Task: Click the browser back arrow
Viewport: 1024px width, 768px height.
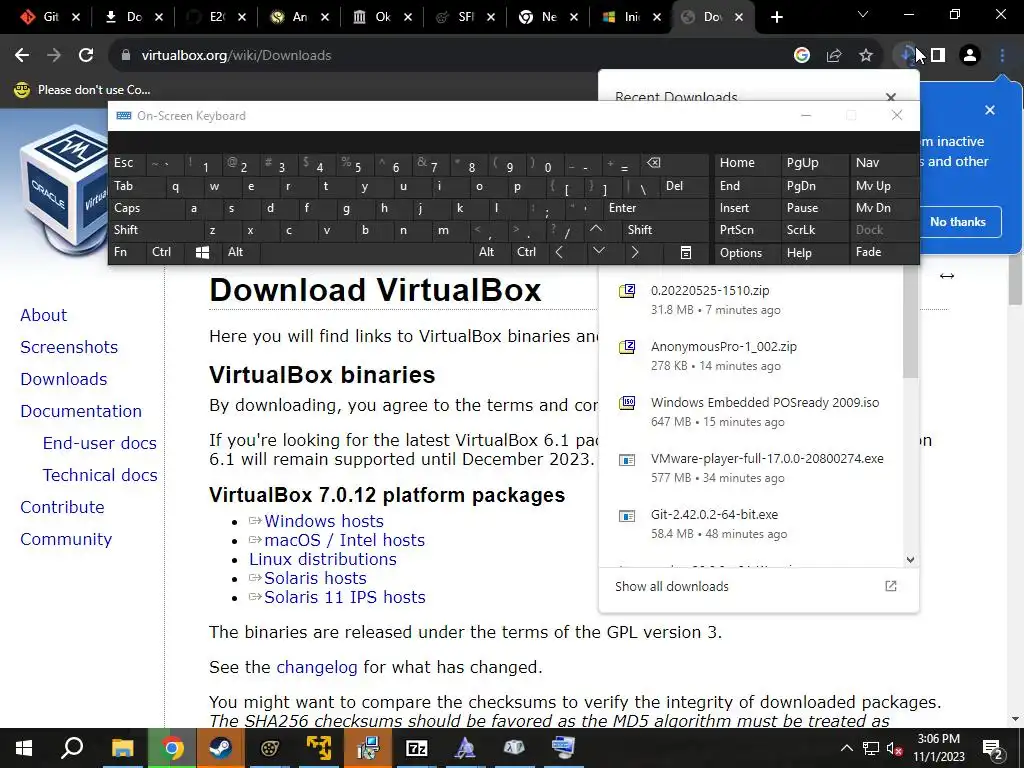Action: pyautogui.click(x=22, y=56)
